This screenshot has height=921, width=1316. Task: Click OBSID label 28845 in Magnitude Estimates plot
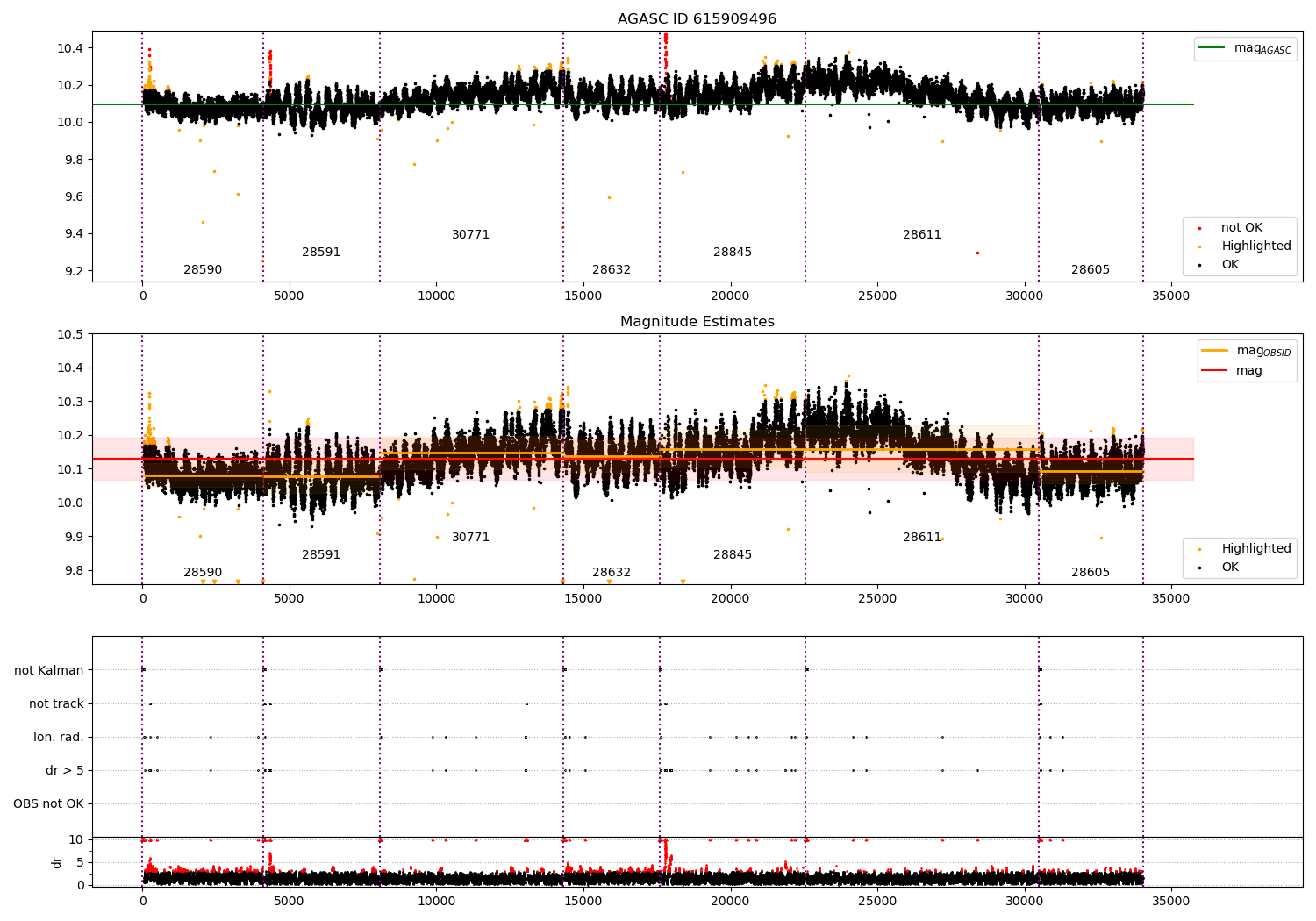click(x=733, y=555)
